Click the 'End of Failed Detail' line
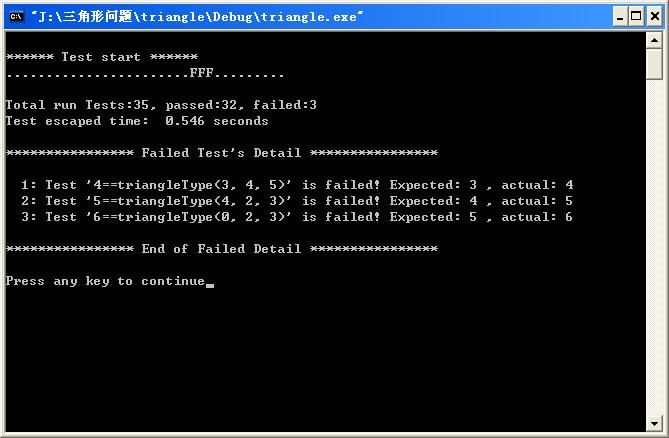 (x=222, y=249)
